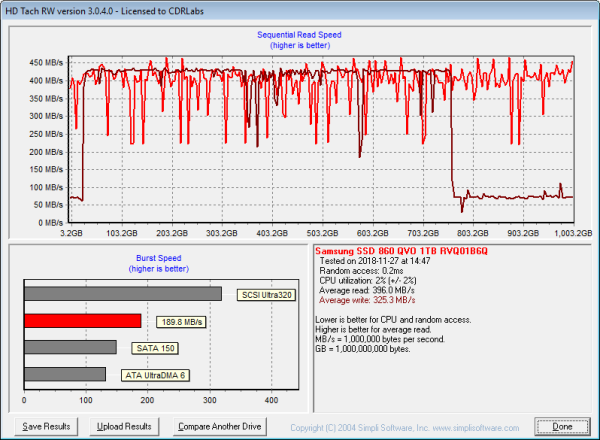The image size is (600, 440).
Task: Click the Samsung SSD 860 QVO drive name
Action: pyautogui.click(x=400, y=249)
